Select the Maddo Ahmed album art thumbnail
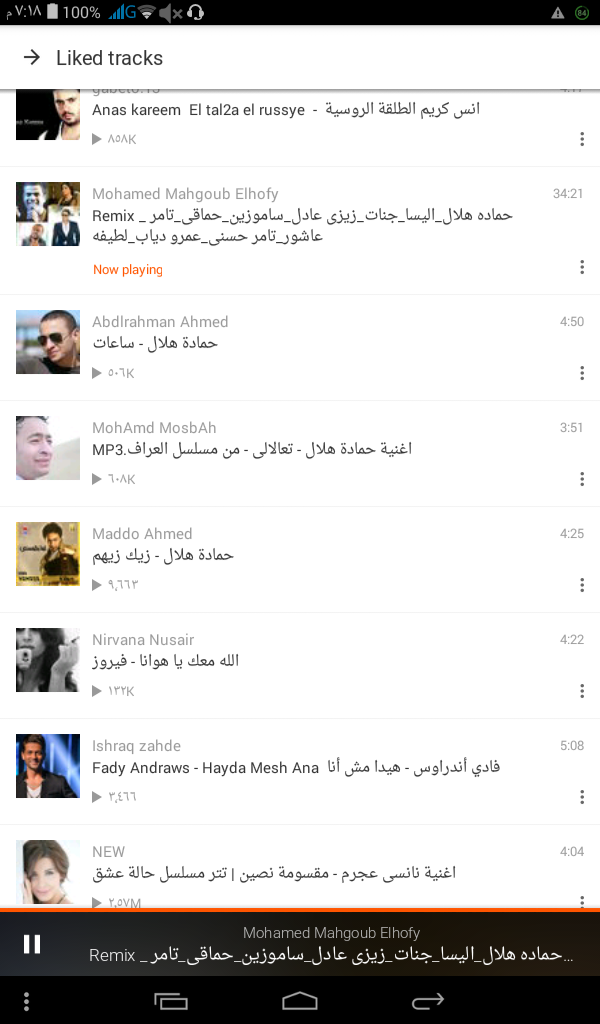 (48, 554)
